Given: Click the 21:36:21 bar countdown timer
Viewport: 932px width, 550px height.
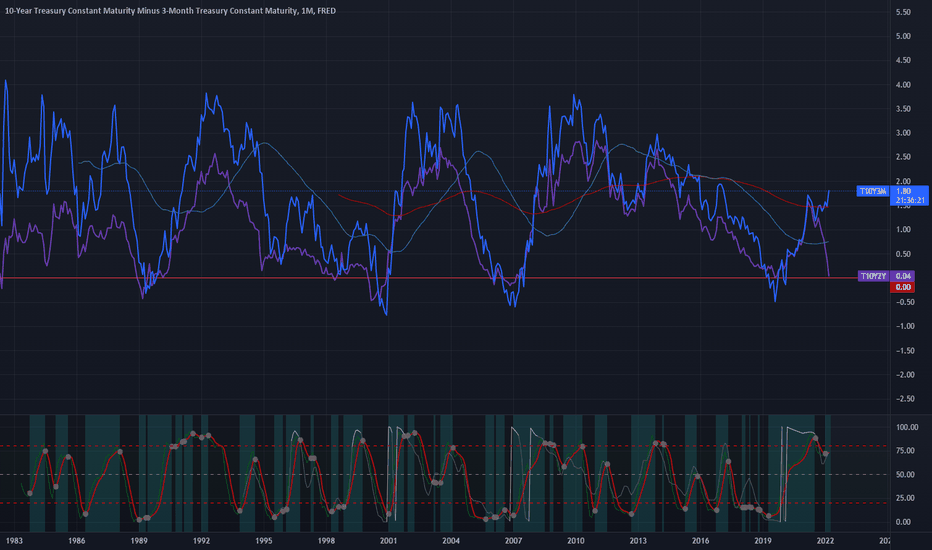Looking at the screenshot, I should 910,200.
